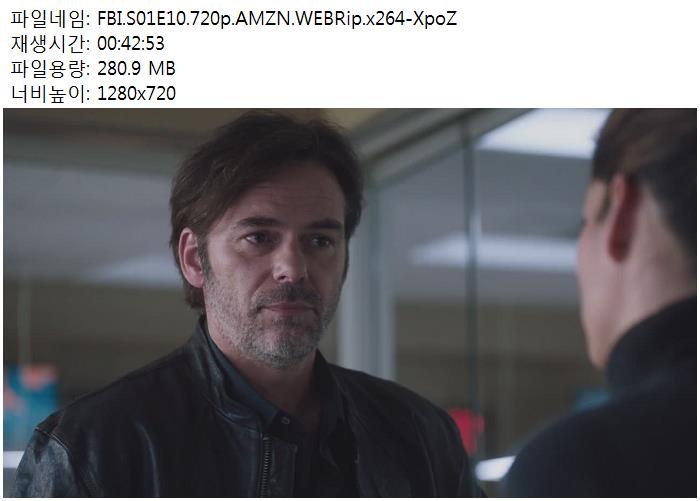Click the blurred teal poster on the left
The height and width of the screenshot is (501, 700).
(x=29, y=404)
